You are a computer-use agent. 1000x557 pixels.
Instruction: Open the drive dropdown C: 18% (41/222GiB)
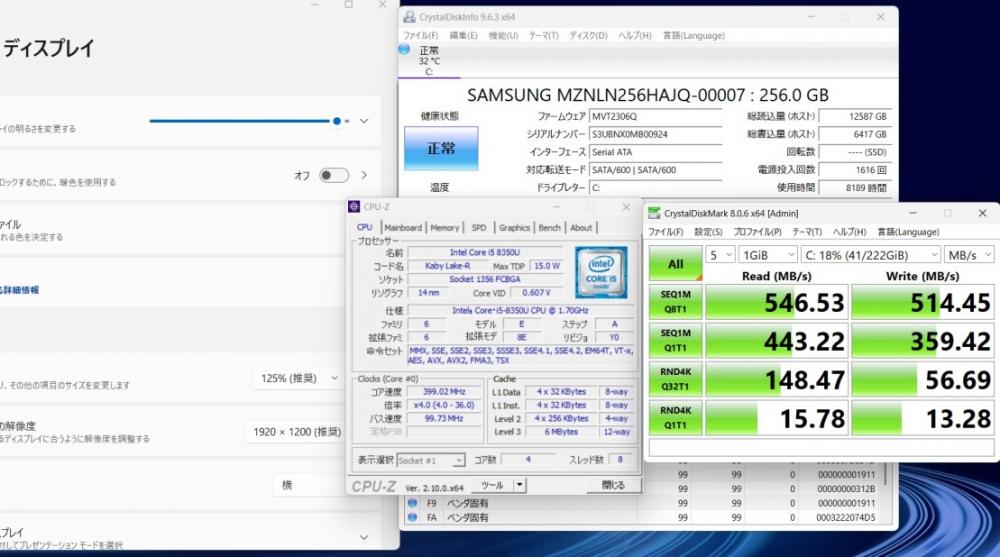(871, 255)
